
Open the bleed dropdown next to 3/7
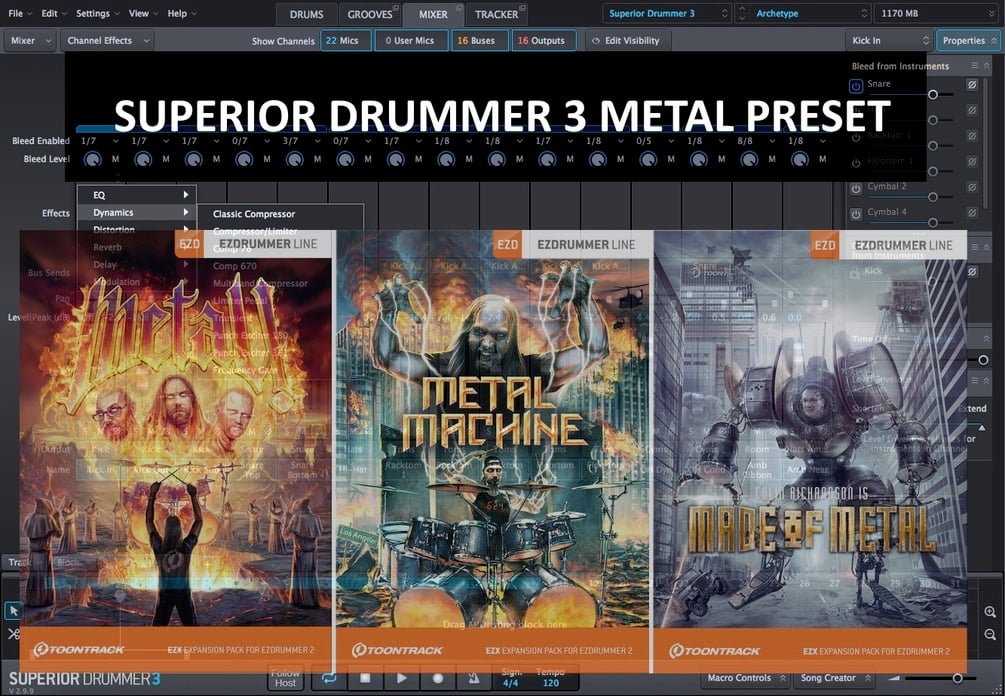317,141
